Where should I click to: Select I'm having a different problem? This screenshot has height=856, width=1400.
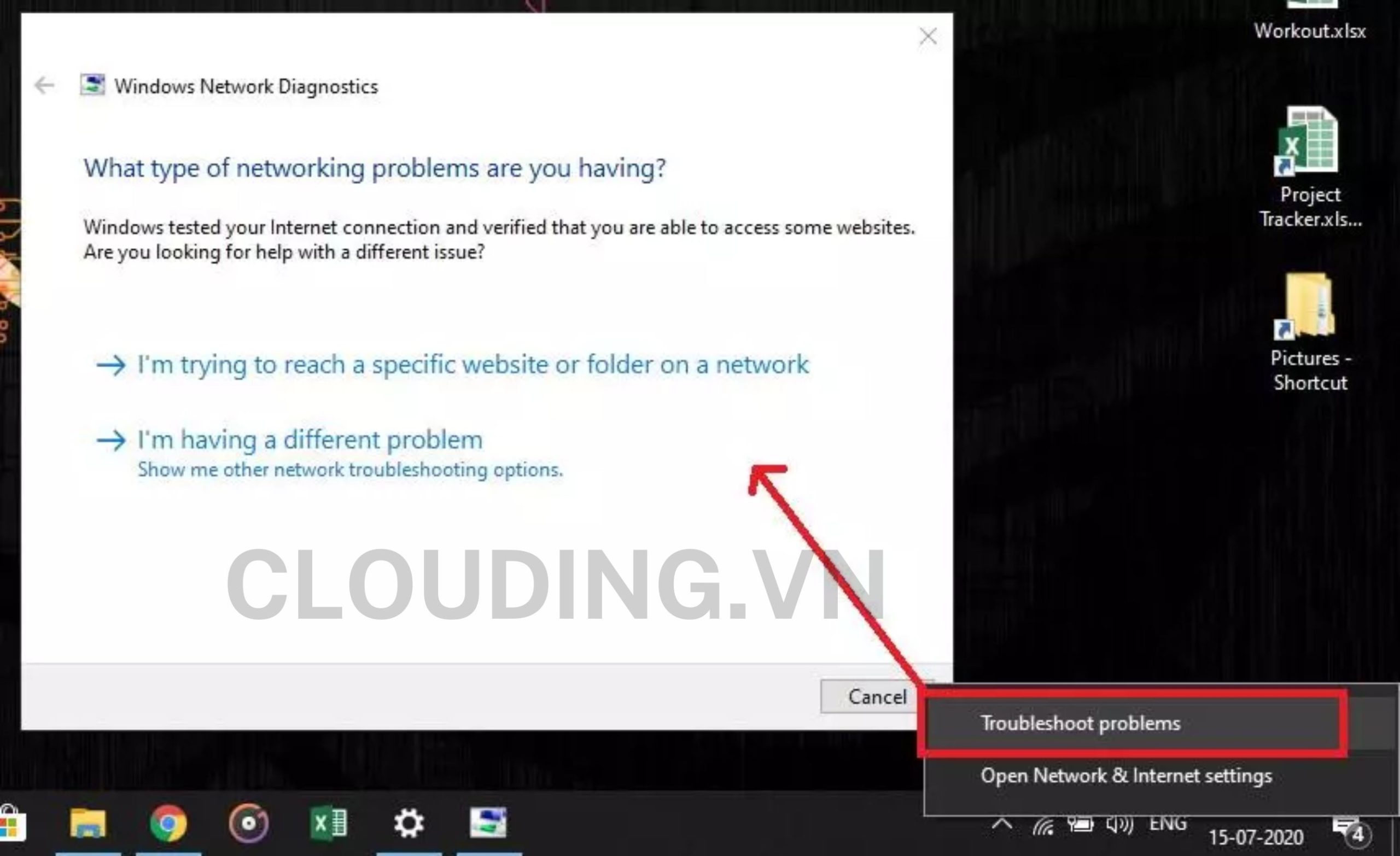(x=310, y=438)
